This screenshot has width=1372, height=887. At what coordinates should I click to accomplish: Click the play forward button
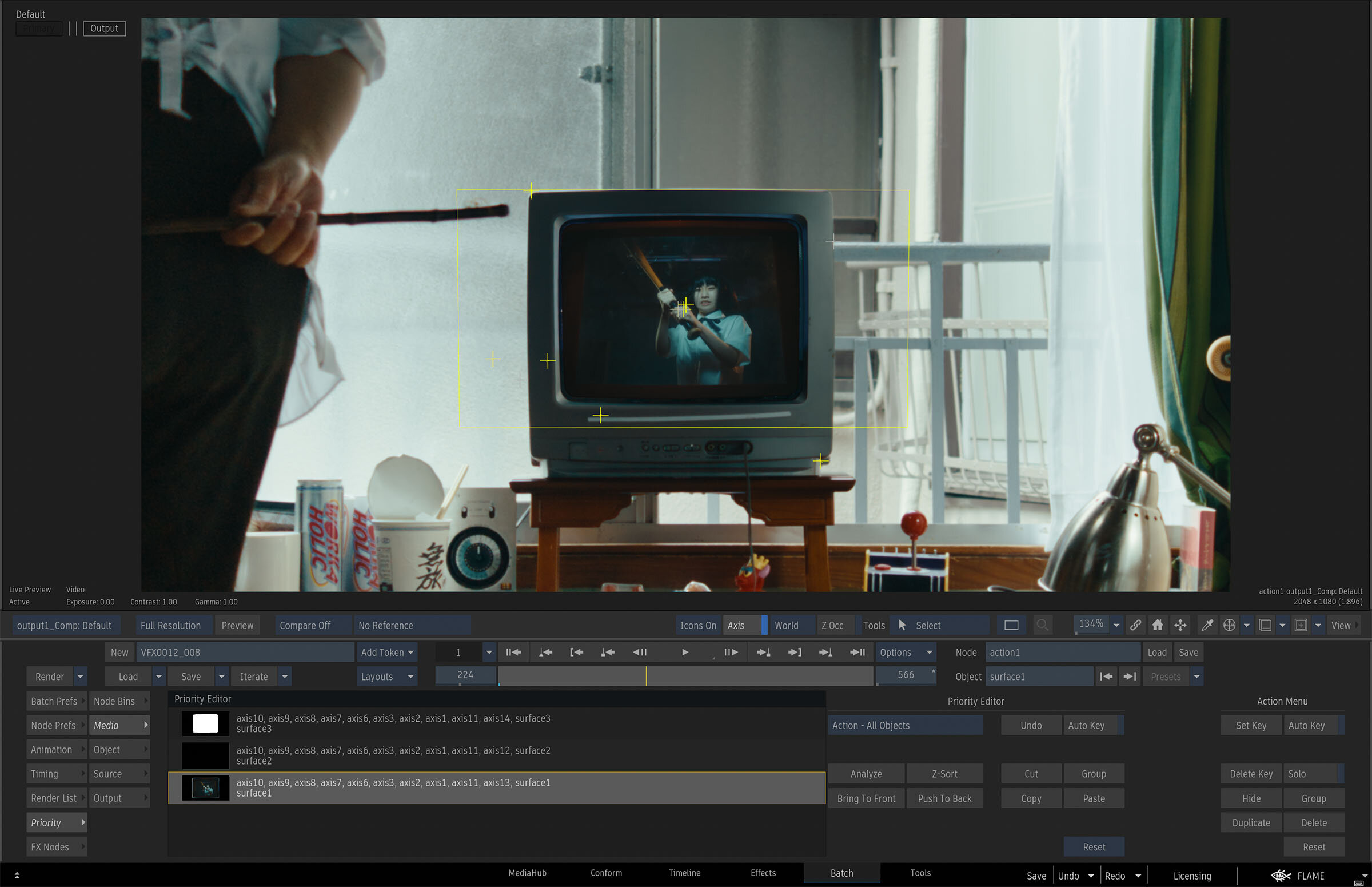point(684,652)
